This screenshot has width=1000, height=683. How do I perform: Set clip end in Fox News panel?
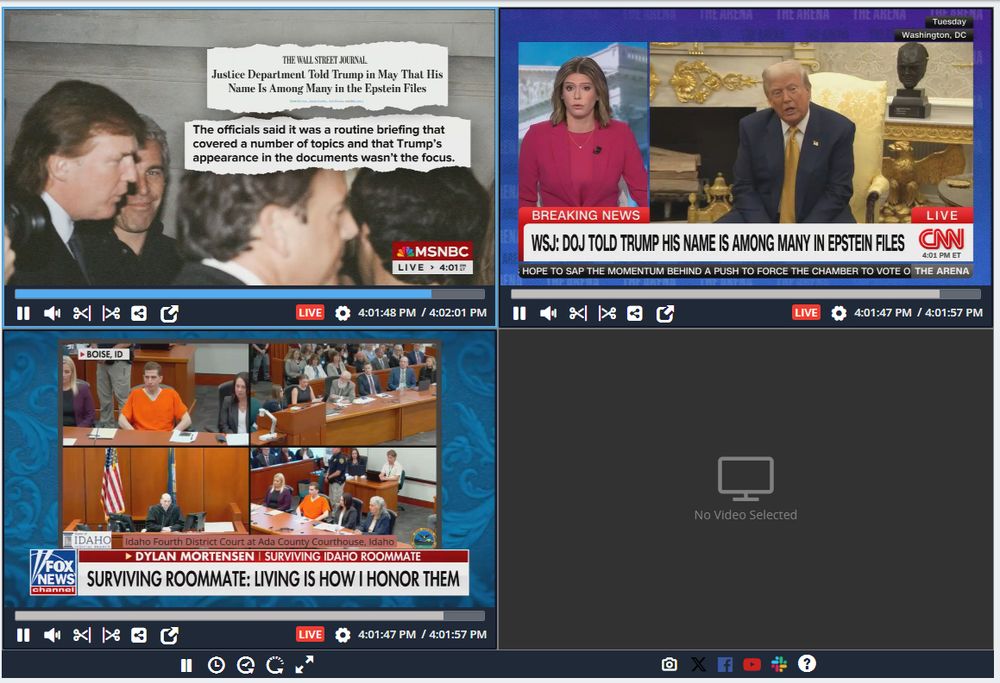pos(111,635)
